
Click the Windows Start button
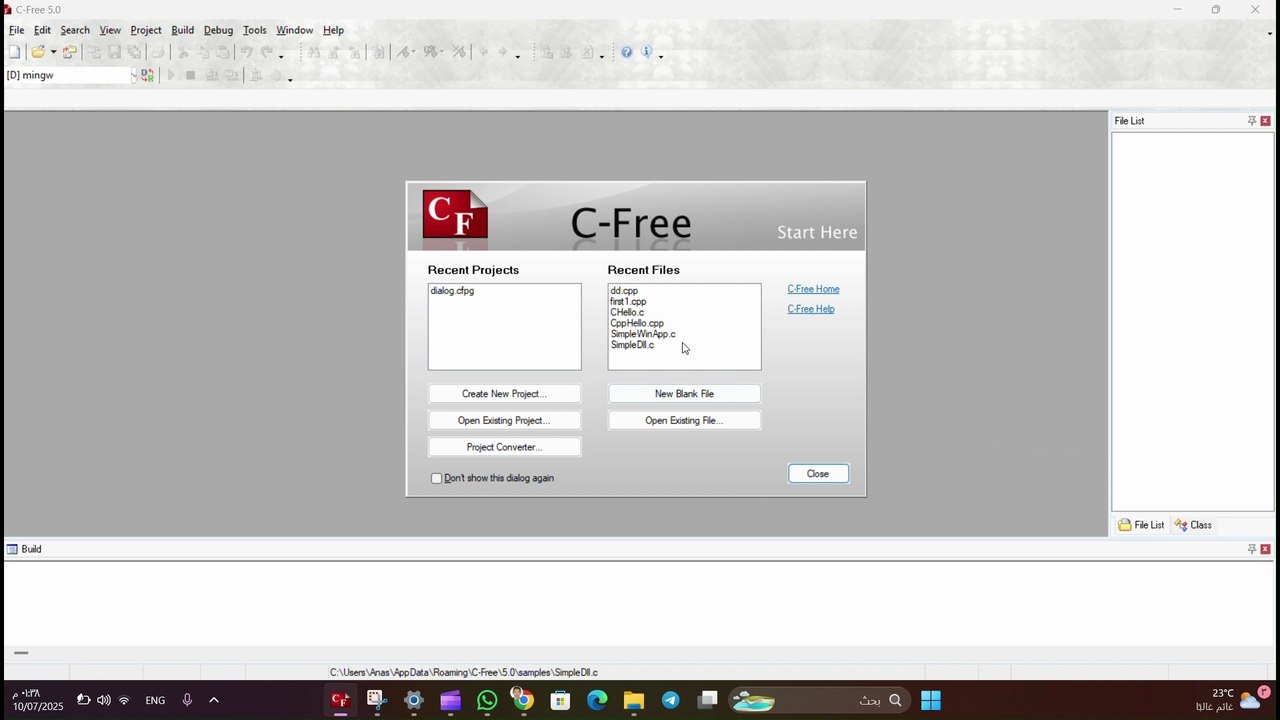tap(931, 700)
